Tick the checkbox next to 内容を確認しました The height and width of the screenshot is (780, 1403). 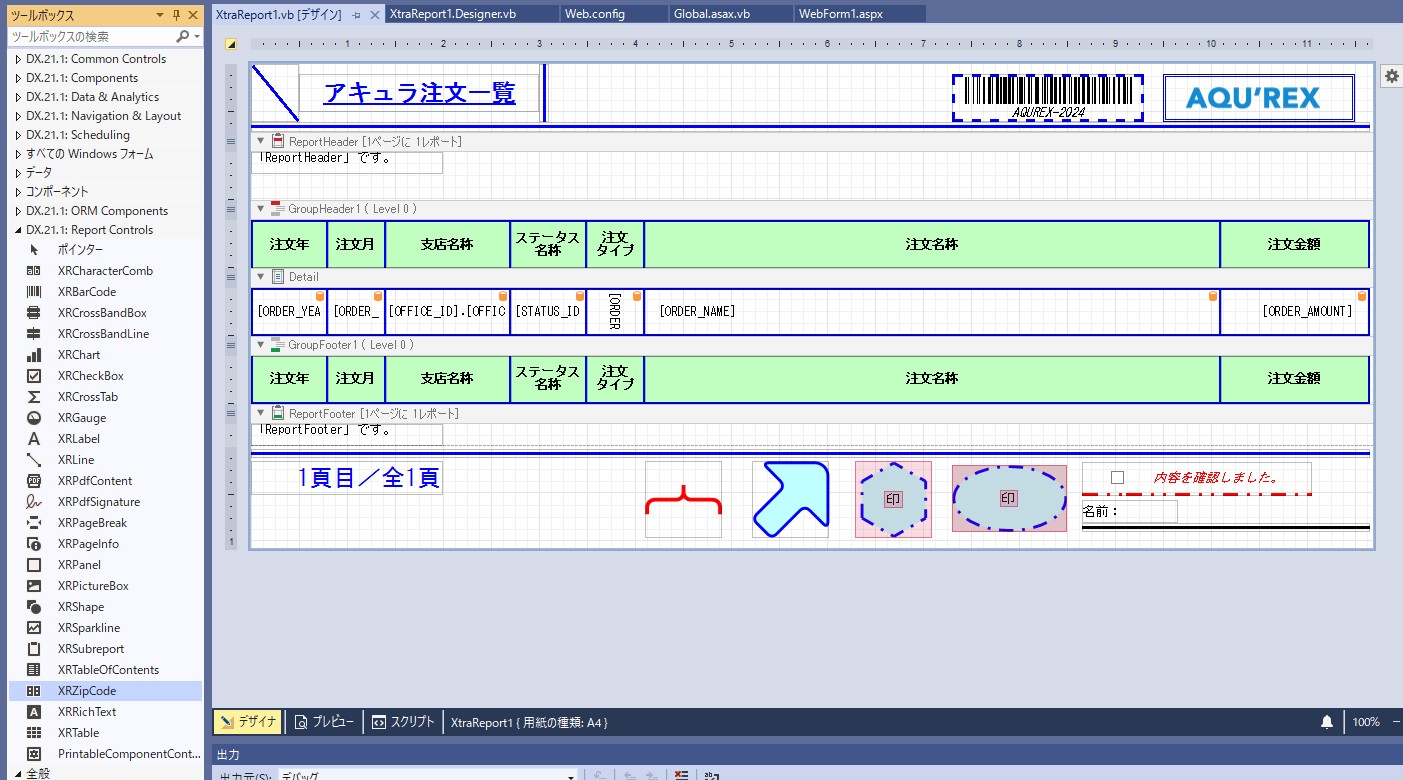(1118, 478)
